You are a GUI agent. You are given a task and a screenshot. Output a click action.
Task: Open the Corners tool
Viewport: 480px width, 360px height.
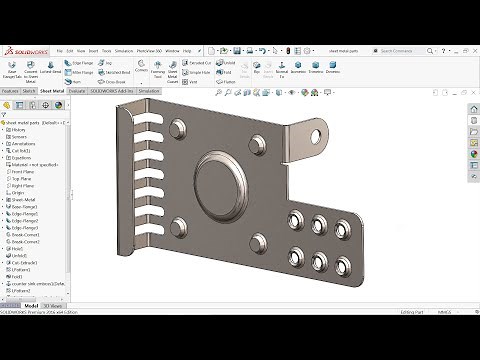(x=141, y=66)
